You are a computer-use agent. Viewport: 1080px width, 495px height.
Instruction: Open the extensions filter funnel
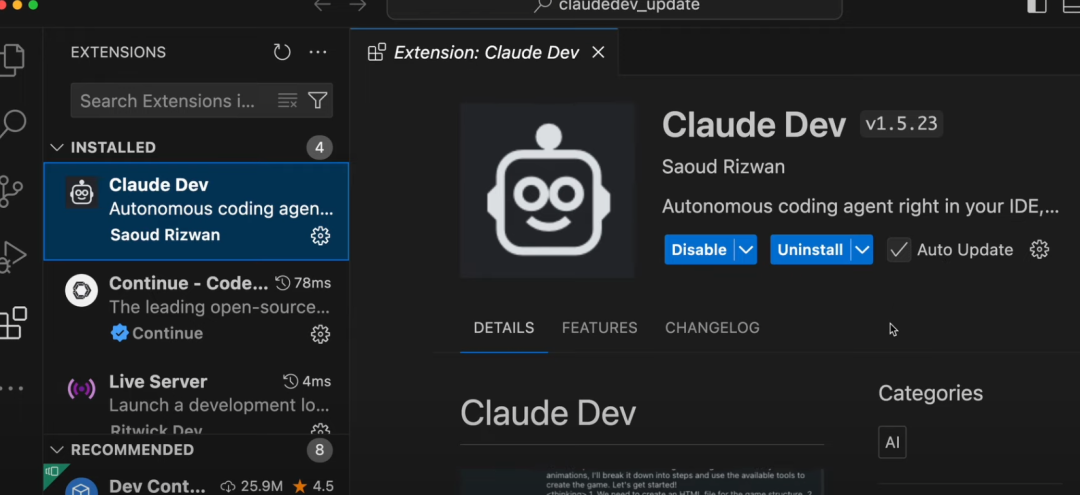click(x=318, y=101)
